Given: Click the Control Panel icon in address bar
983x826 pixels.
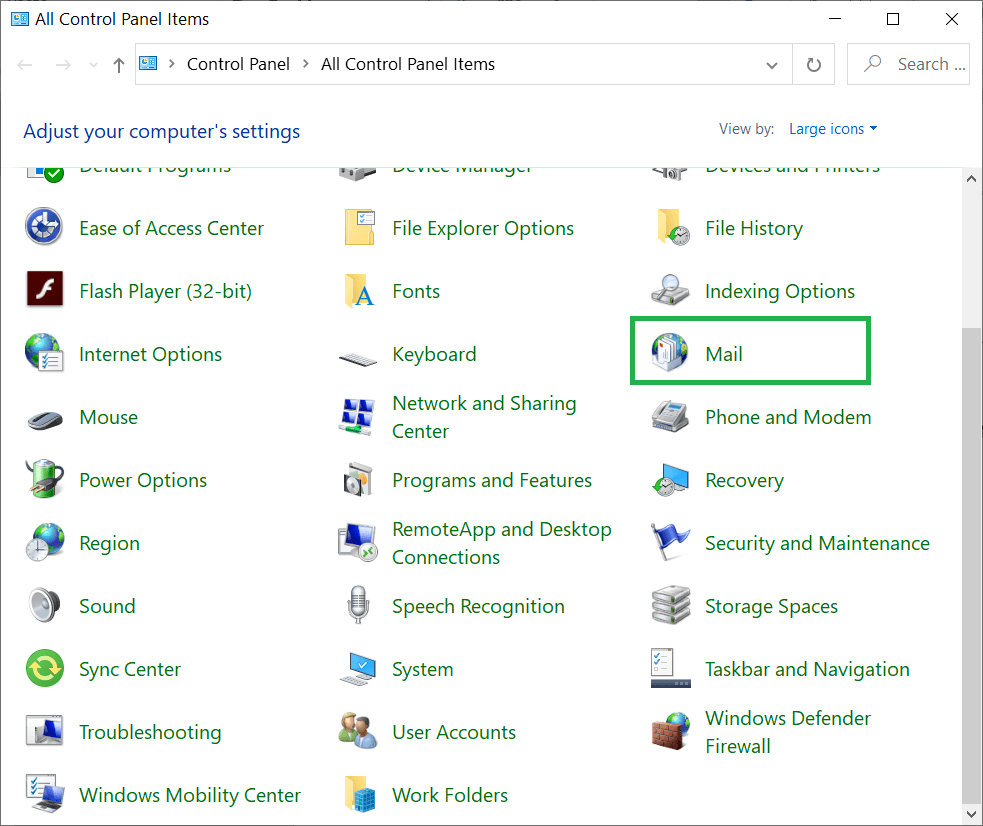Looking at the screenshot, I should (148, 63).
